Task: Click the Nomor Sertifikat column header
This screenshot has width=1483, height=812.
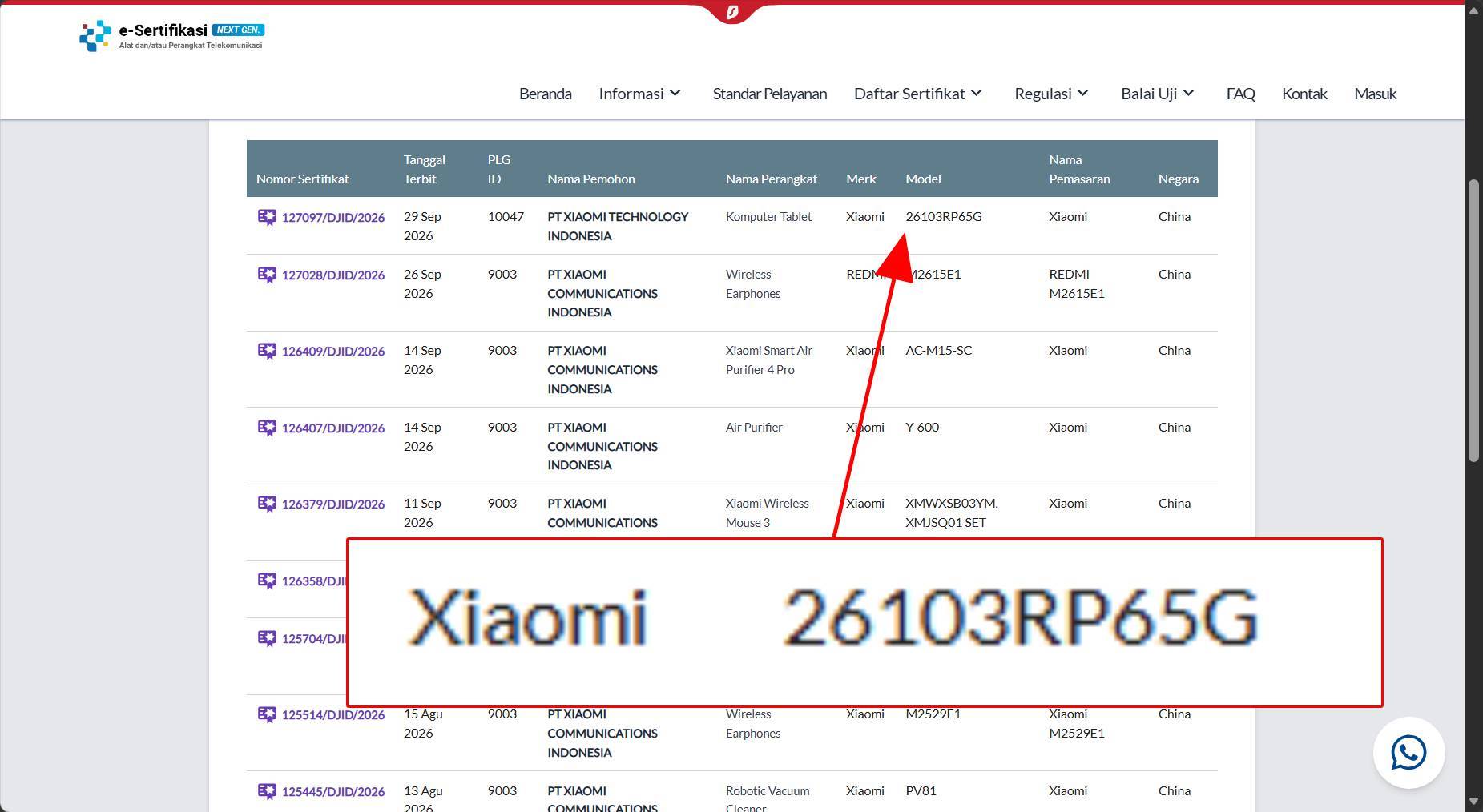Action: click(x=302, y=179)
